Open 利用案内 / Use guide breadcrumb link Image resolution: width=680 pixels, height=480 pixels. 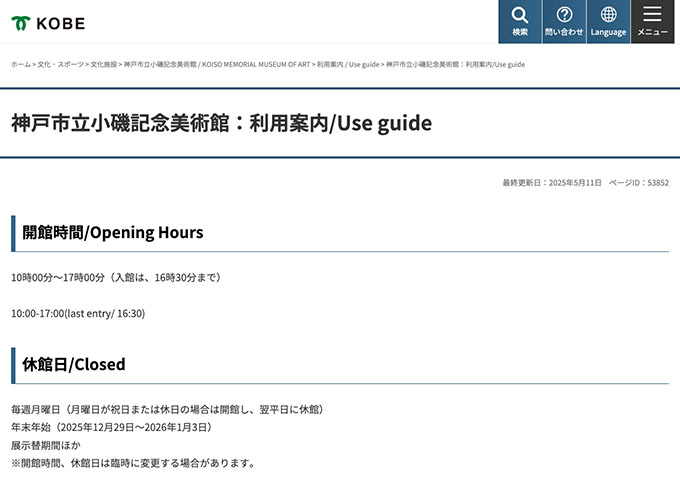point(348,65)
